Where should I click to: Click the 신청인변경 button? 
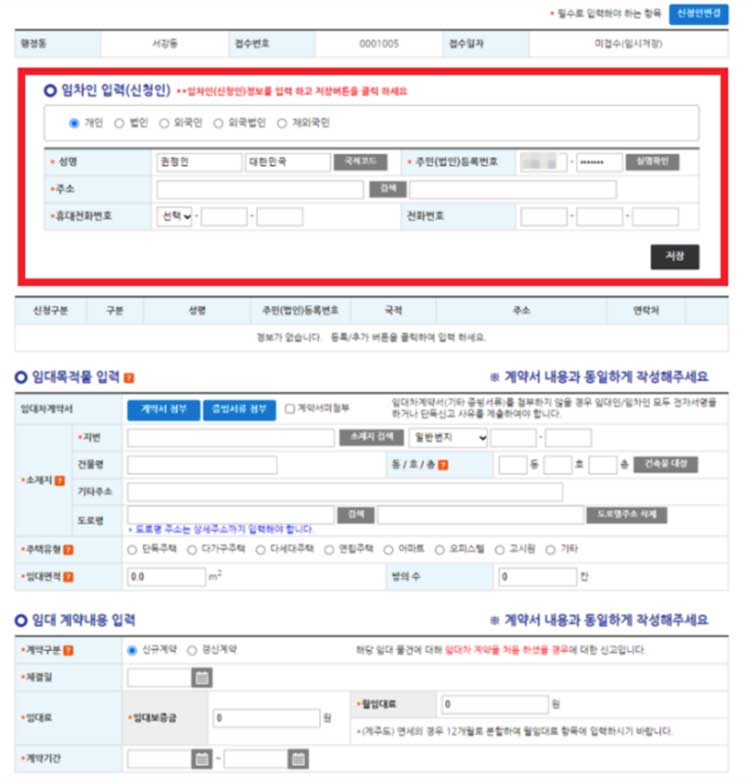pos(698,14)
